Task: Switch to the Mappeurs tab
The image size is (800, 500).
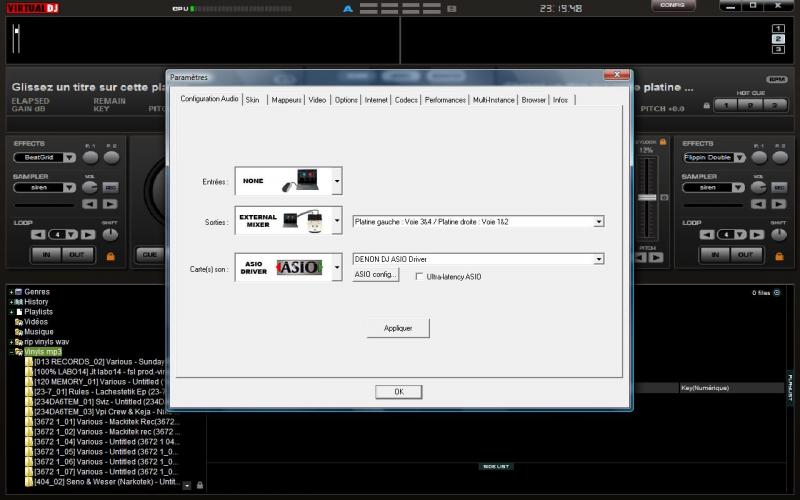Action: click(x=286, y=100)
